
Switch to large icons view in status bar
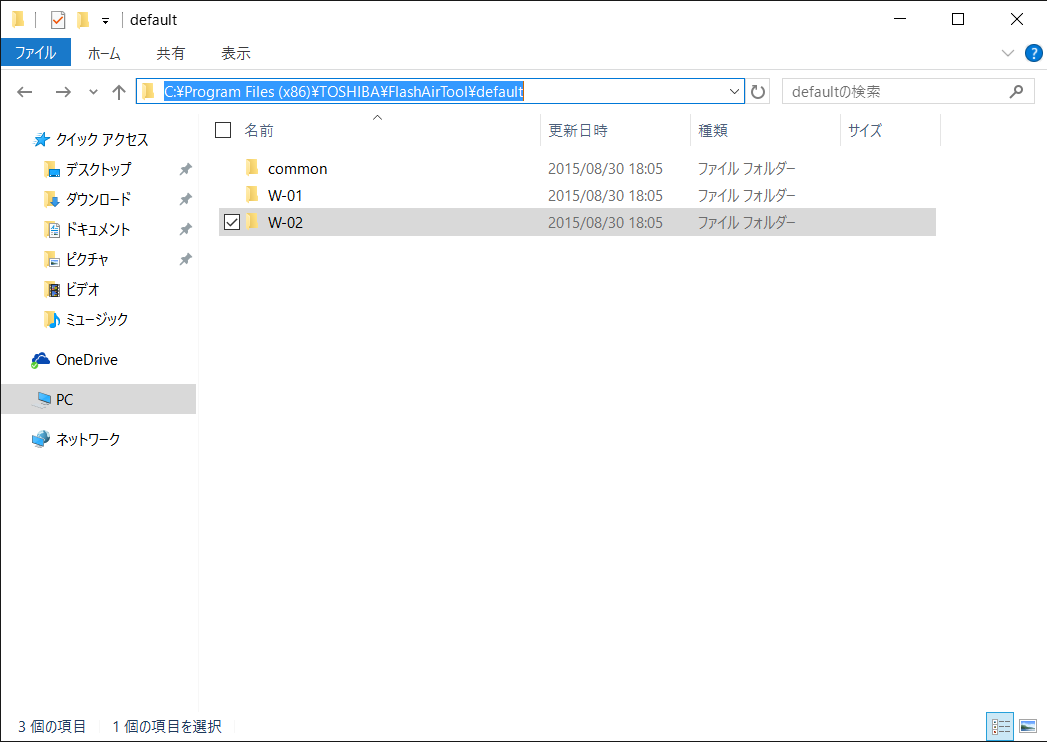[1028, 727]
